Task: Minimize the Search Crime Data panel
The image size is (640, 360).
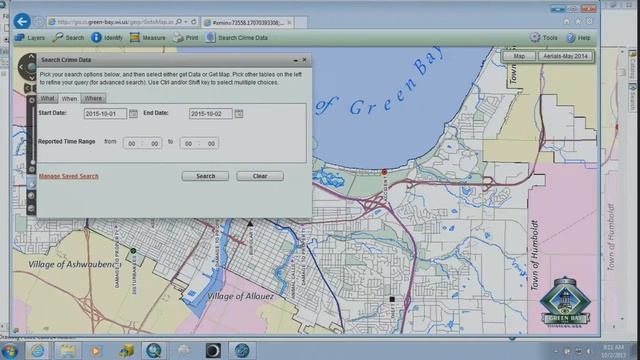Action: 296,60
